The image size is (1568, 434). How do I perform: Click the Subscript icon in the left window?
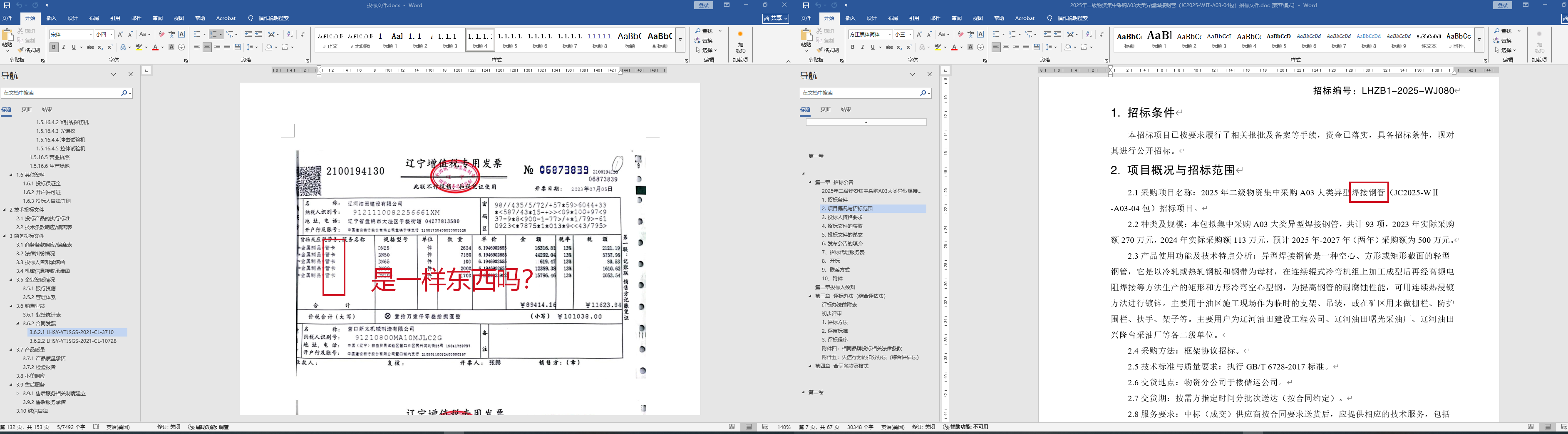click(100, 47)
